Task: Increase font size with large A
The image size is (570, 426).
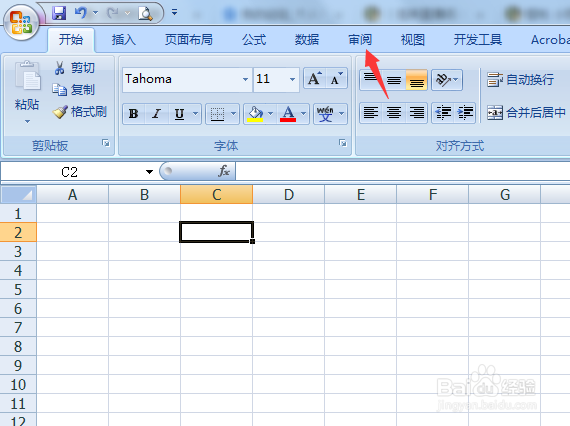Action: tap(314, 79)
